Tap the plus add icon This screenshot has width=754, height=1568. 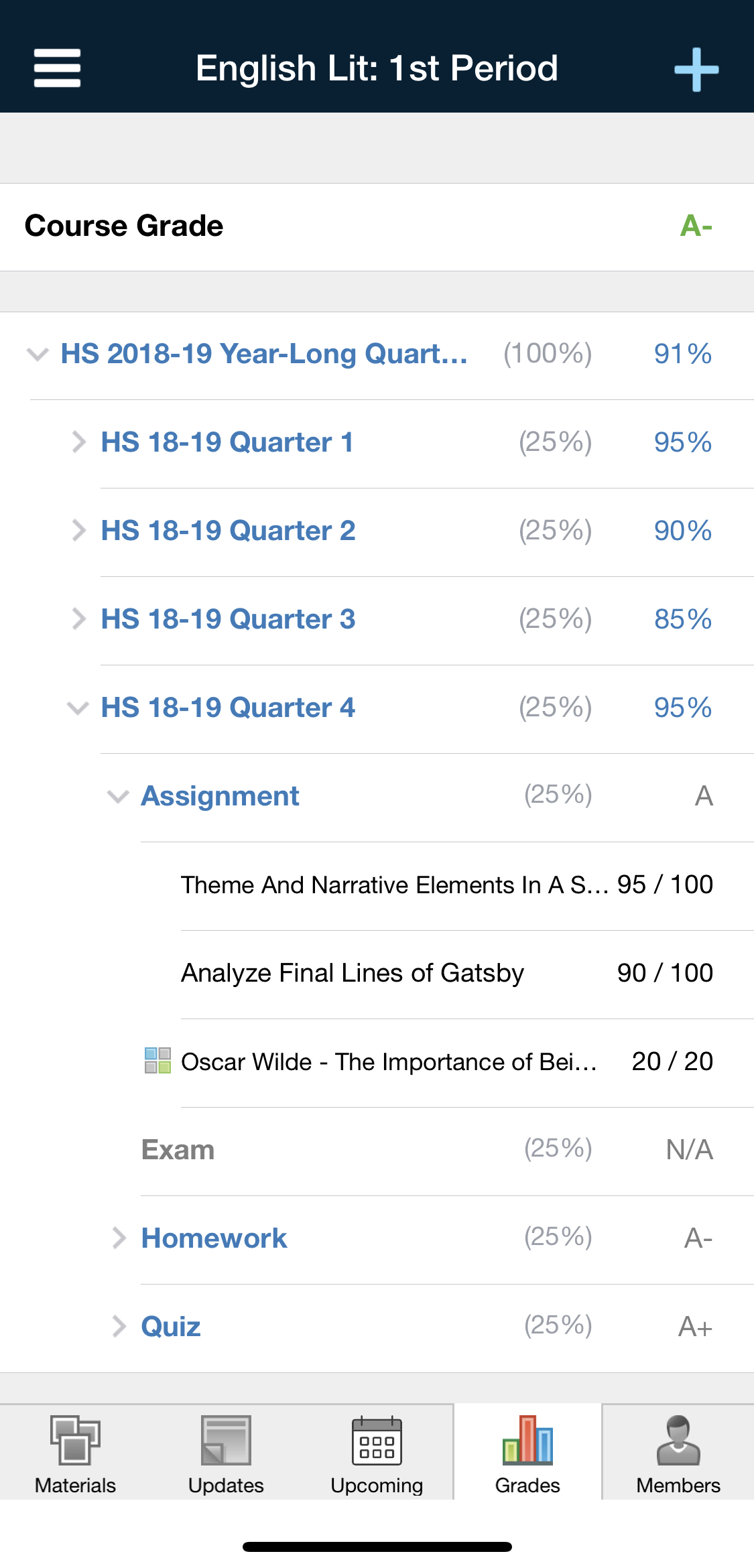696,69
